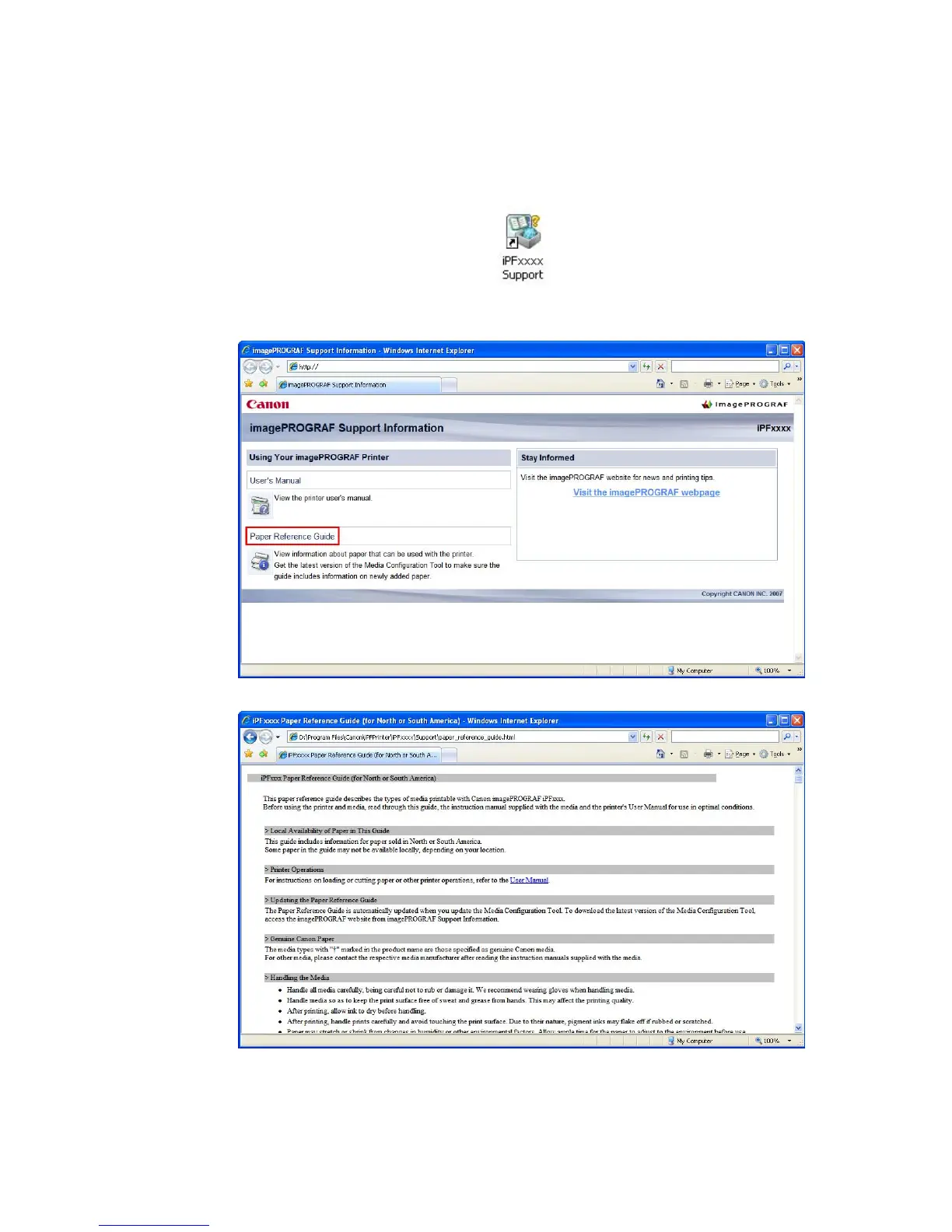Image resolution: width=952 pixels, height=1232 pixels.
Task: Open the User's Manual link
Action: (x=275, y=481)
